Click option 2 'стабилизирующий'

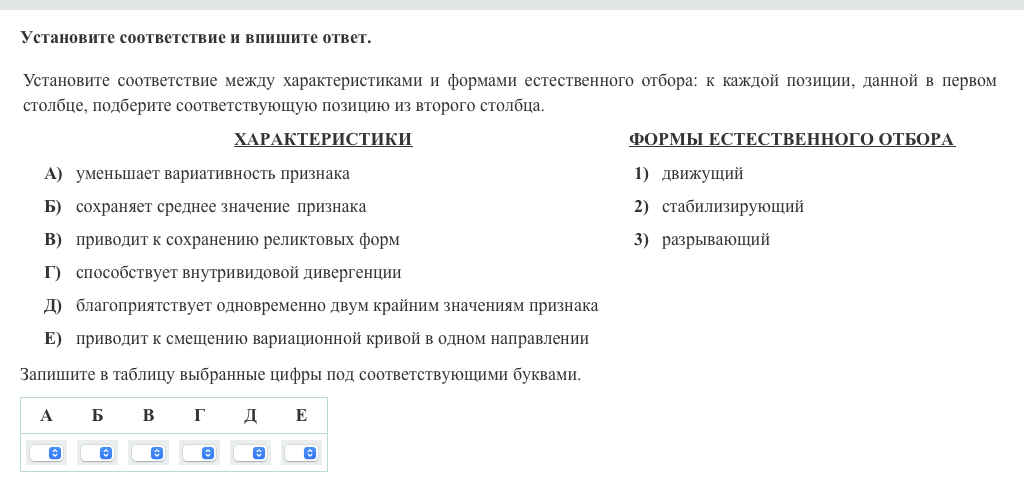pos(732,207)
